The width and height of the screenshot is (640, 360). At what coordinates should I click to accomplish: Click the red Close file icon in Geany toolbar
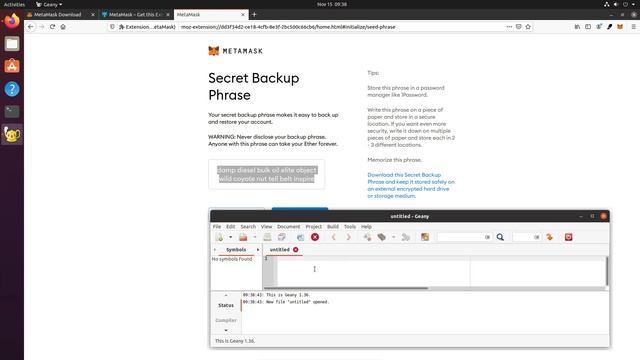315,237
